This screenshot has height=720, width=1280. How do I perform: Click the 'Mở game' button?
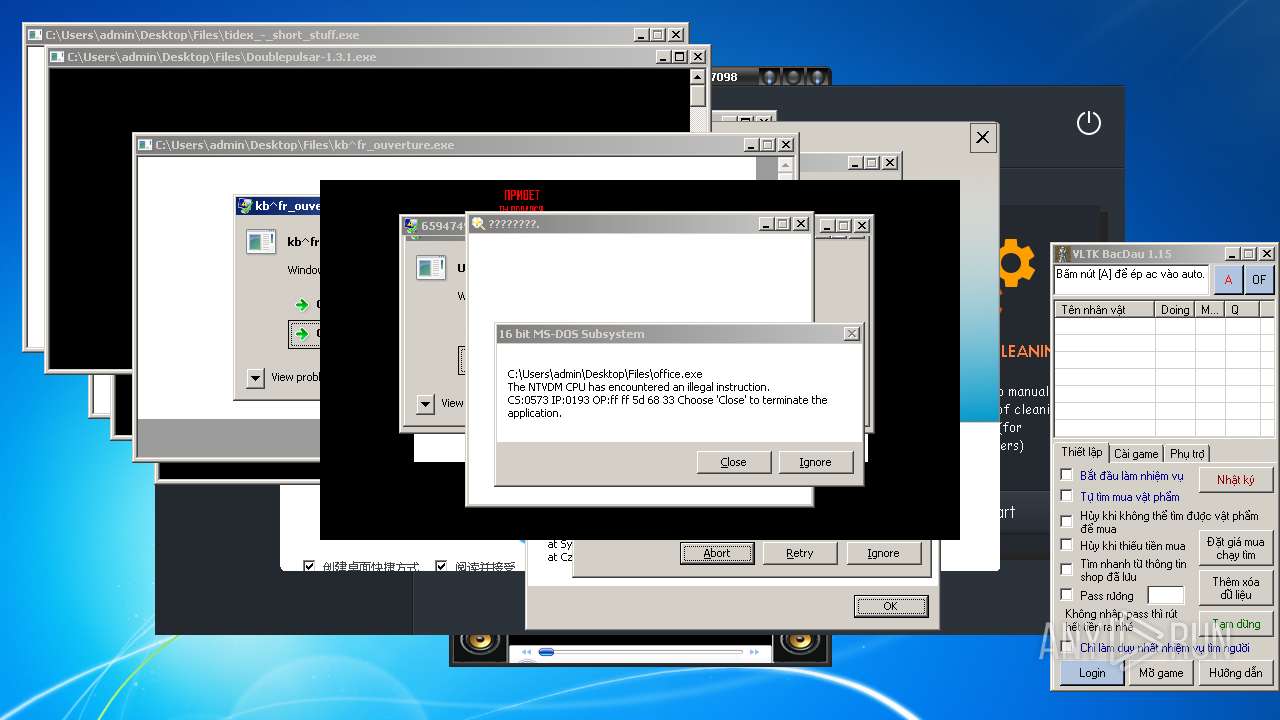click(x=1161, y=672)
